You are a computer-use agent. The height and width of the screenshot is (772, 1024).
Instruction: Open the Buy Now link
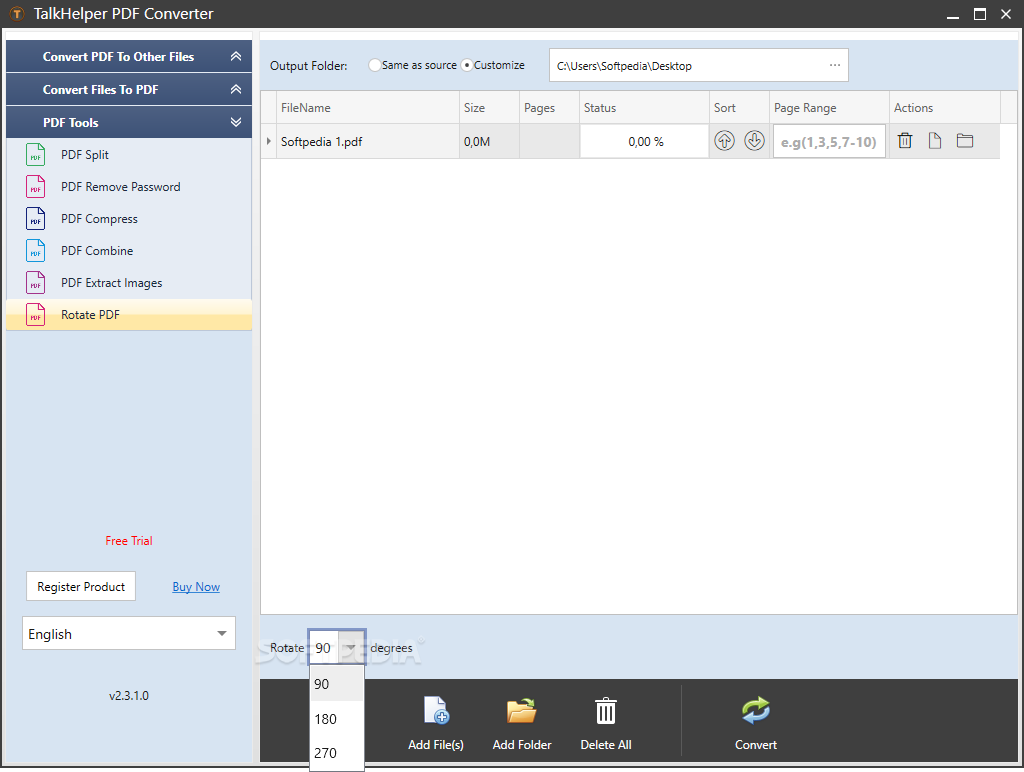coord(196,587)
